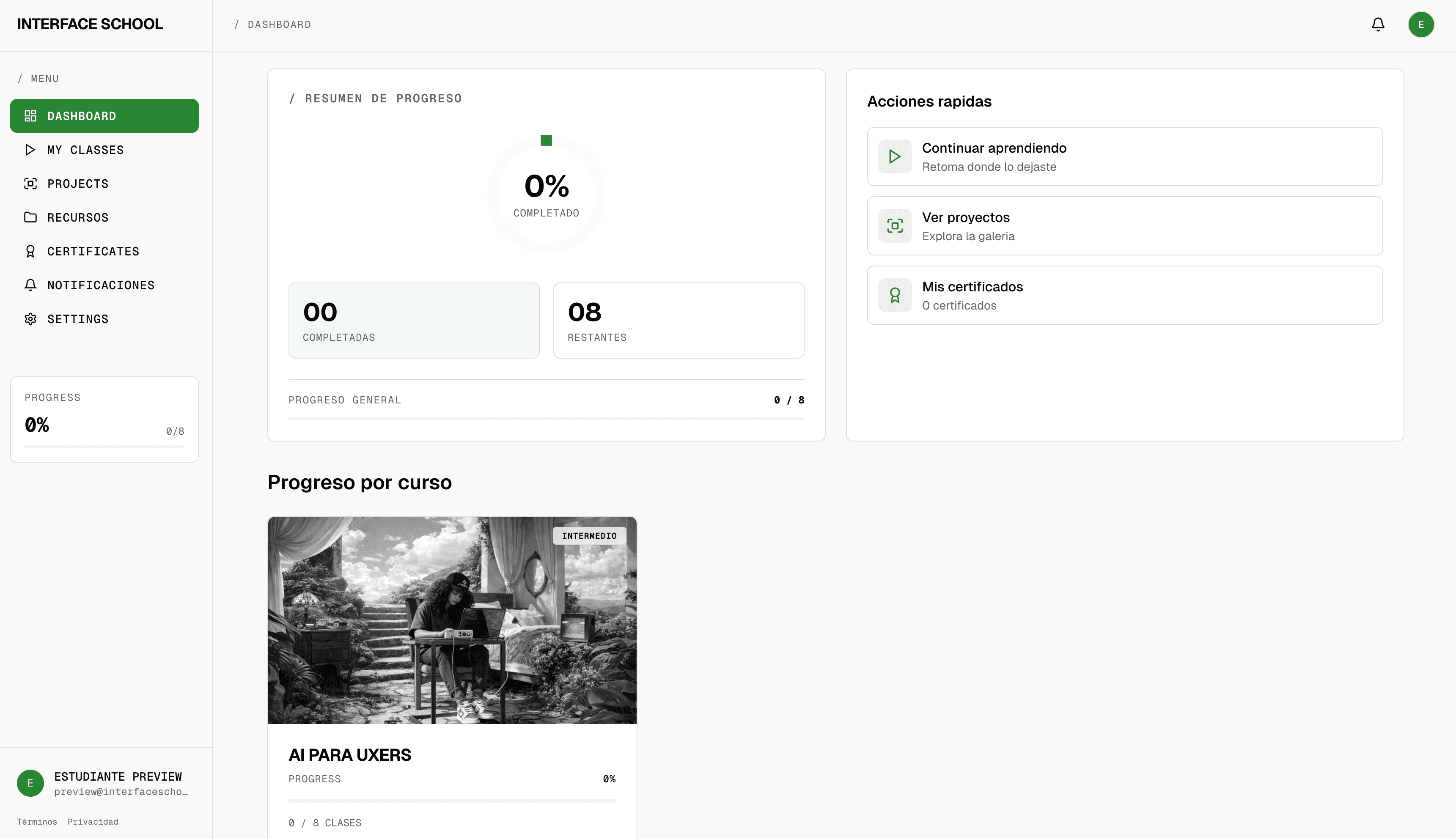This screenshot has height=839, width=1456.
Task: Open the Settings gear icon in the sidebar
Action: 30,319
